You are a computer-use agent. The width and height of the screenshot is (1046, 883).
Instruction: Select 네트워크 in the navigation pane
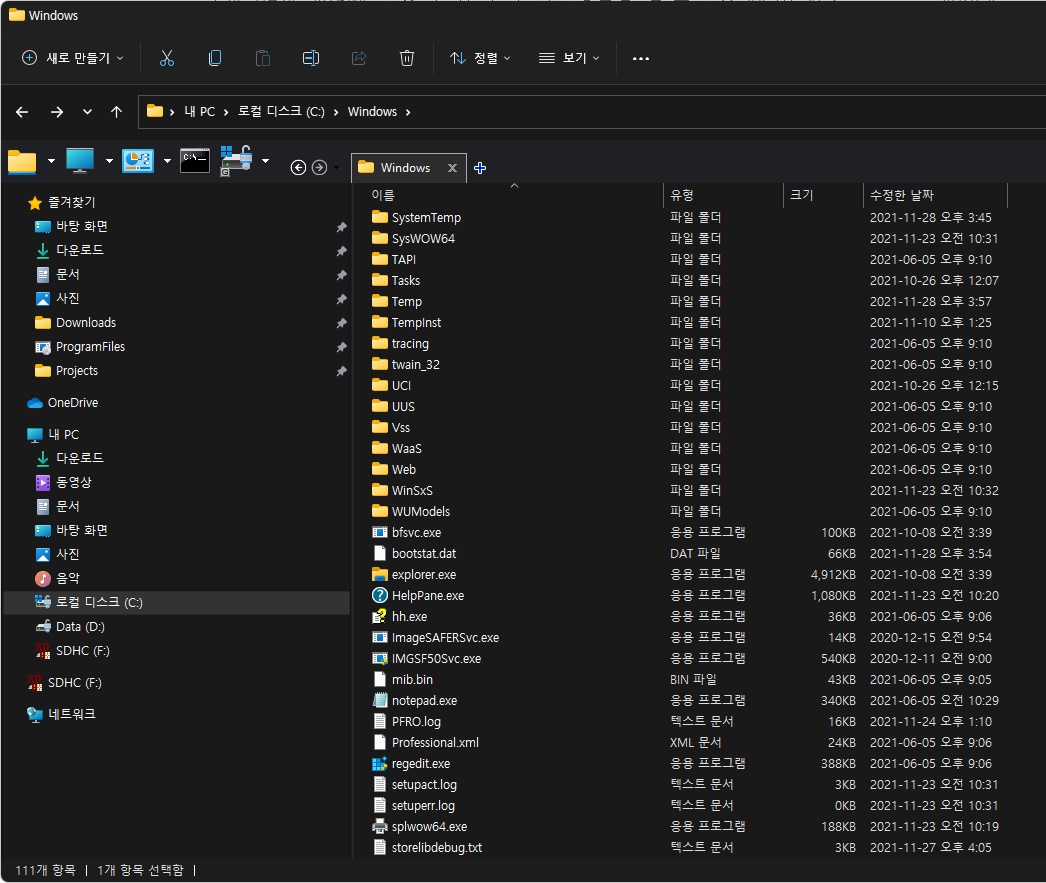(x=71, y=714)
